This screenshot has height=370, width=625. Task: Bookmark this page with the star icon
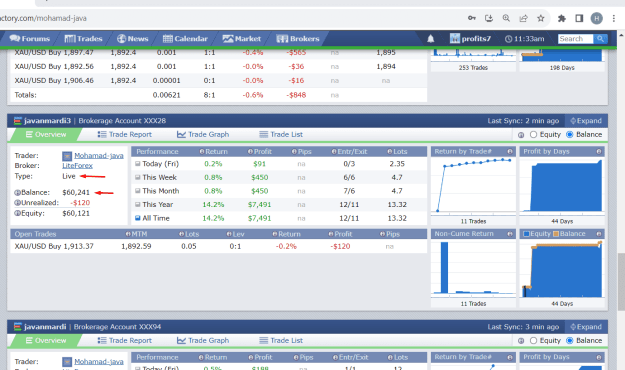click(x=540, y=18)
